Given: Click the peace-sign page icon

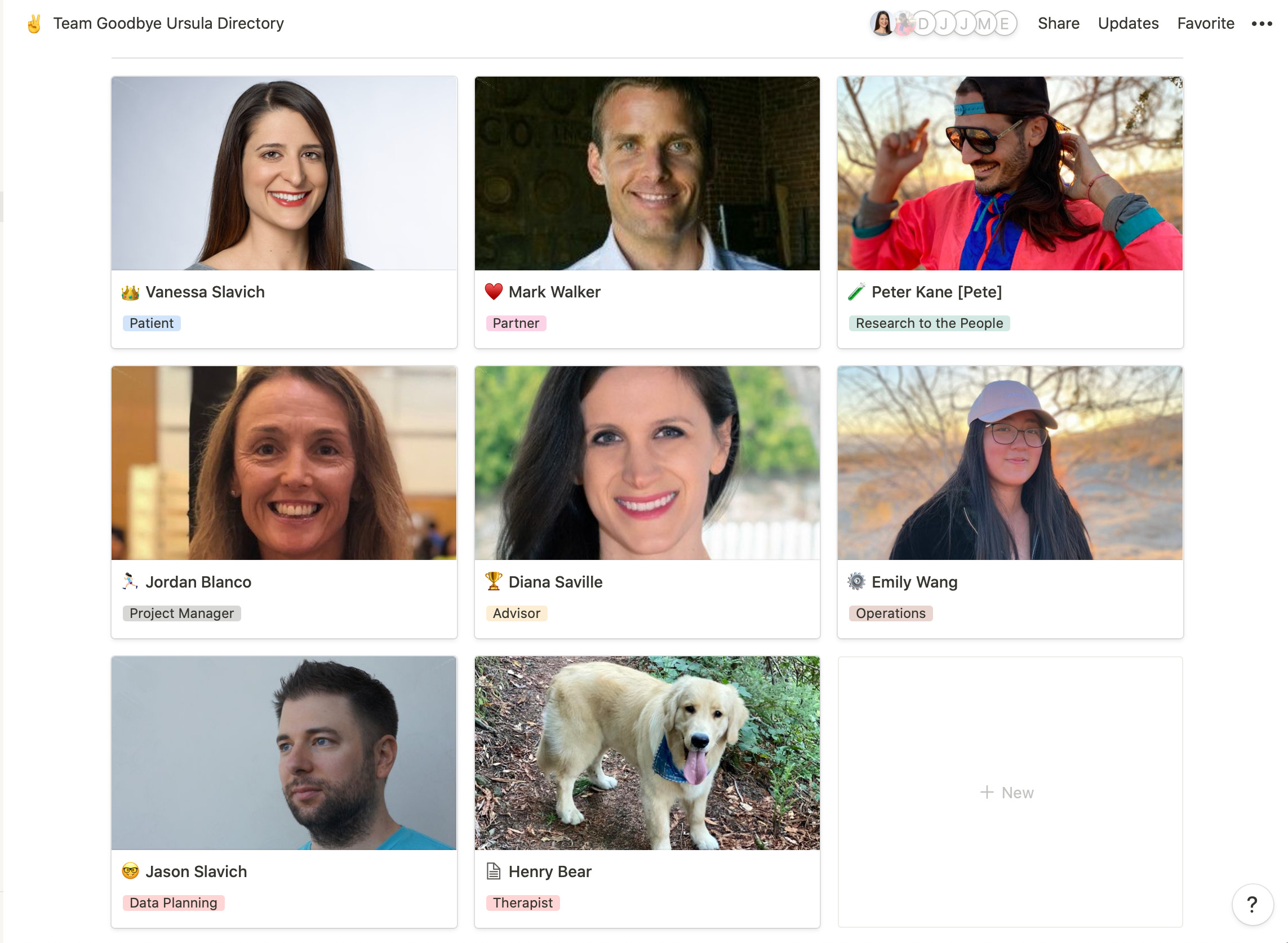Looking at the screenshot, I should coord(34,24).
